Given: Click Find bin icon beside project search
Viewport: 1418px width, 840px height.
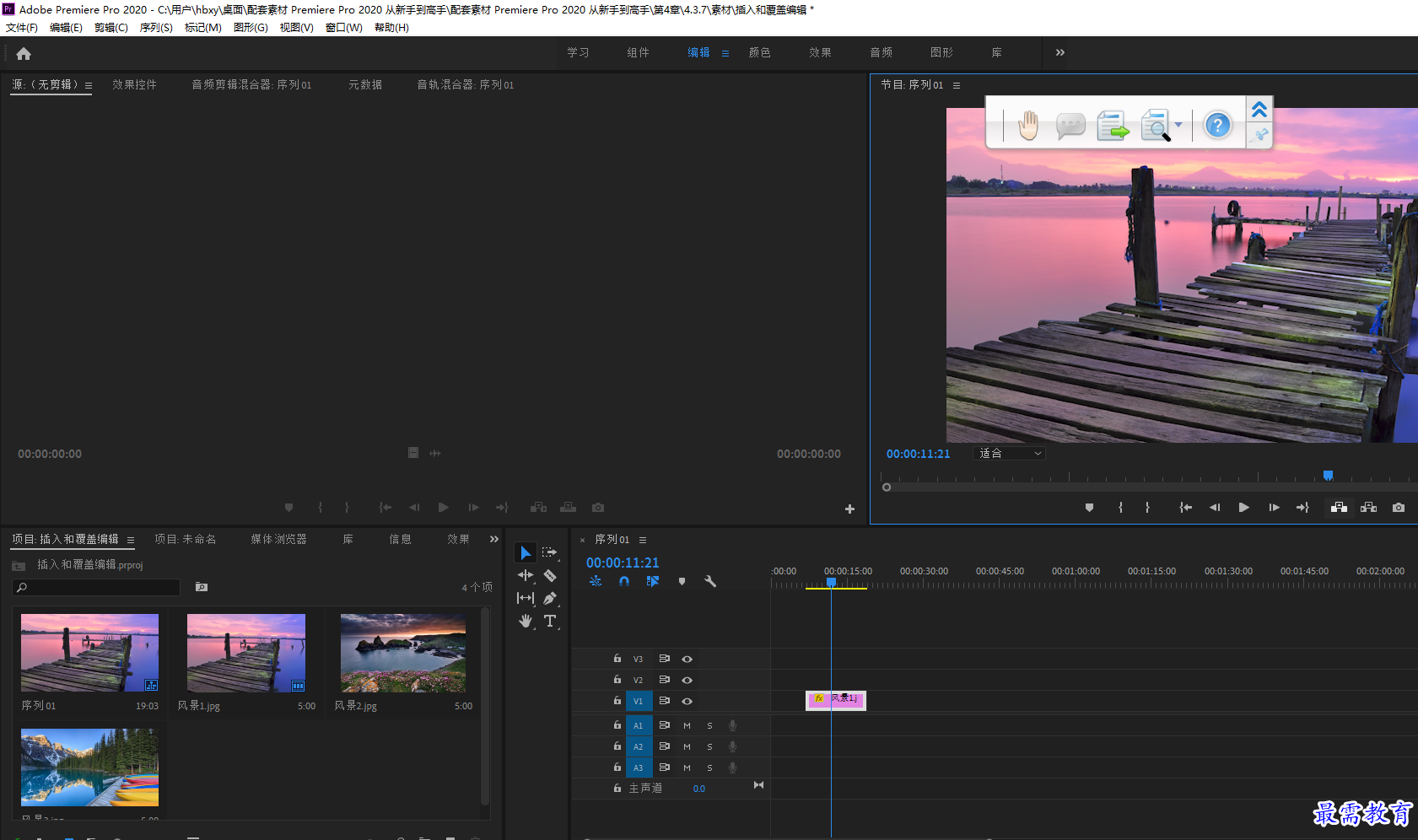Looking at the screenshot, I should (x=202, y=586).
